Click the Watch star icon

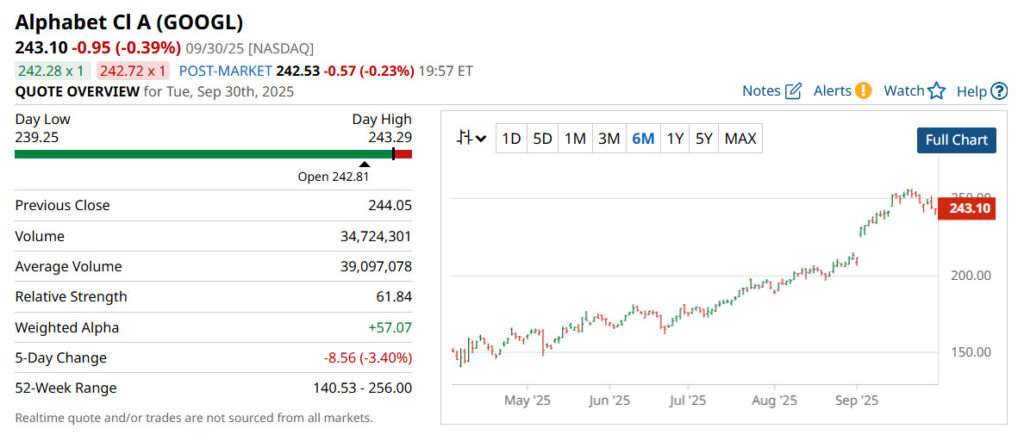[936, 91]
